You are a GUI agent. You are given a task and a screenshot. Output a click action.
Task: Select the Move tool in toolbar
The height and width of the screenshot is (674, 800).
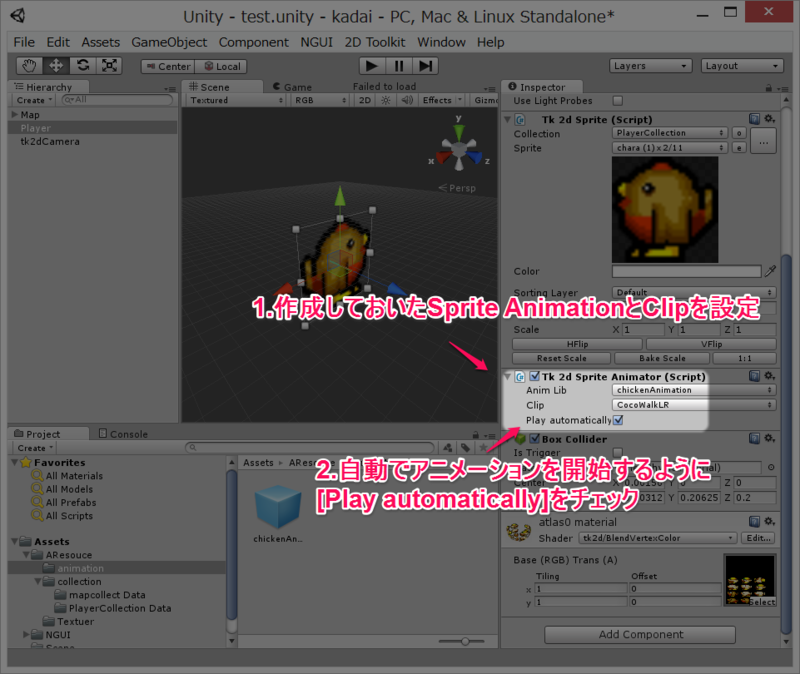tap(56, 66)
